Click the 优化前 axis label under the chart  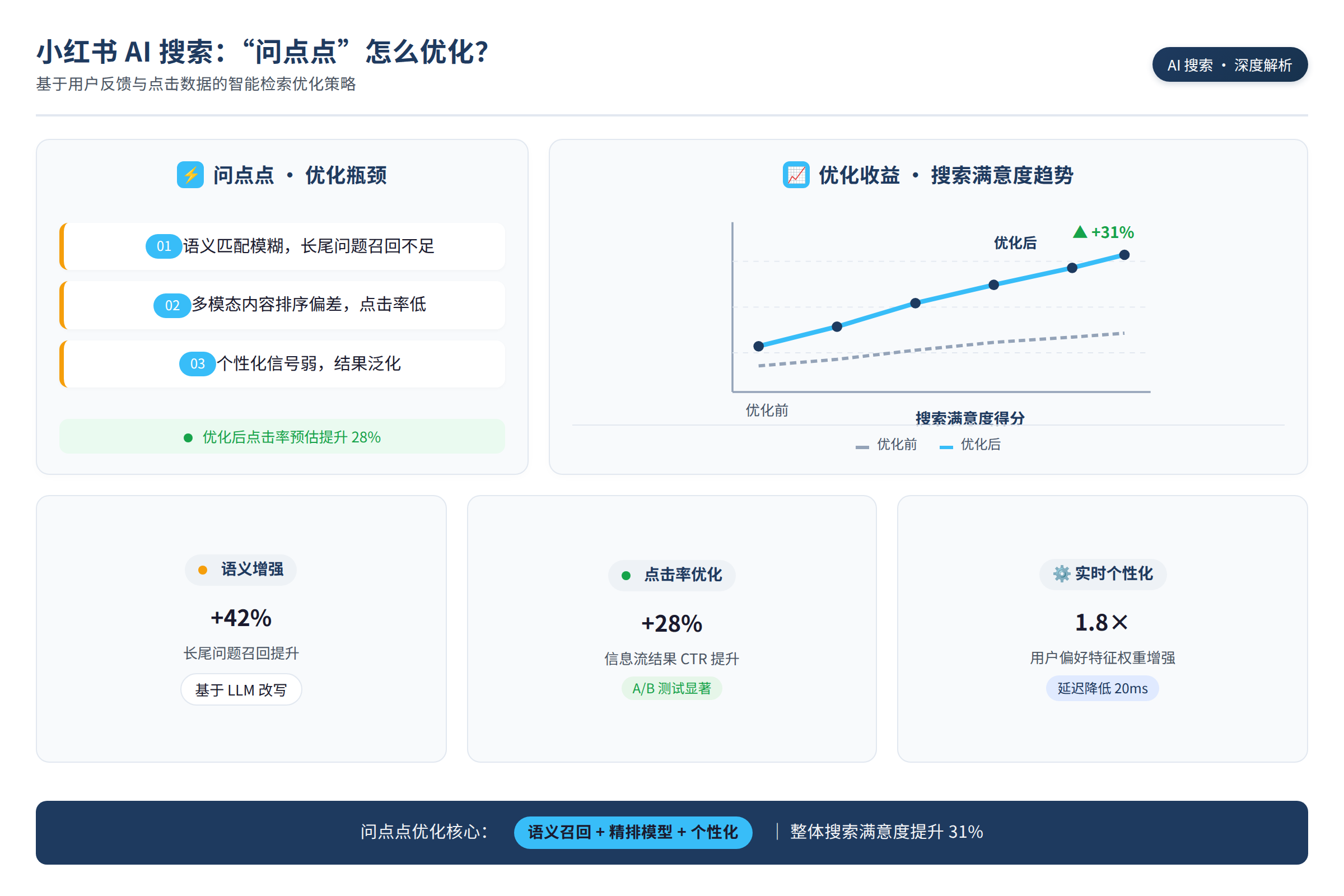[x=767, y=410]
